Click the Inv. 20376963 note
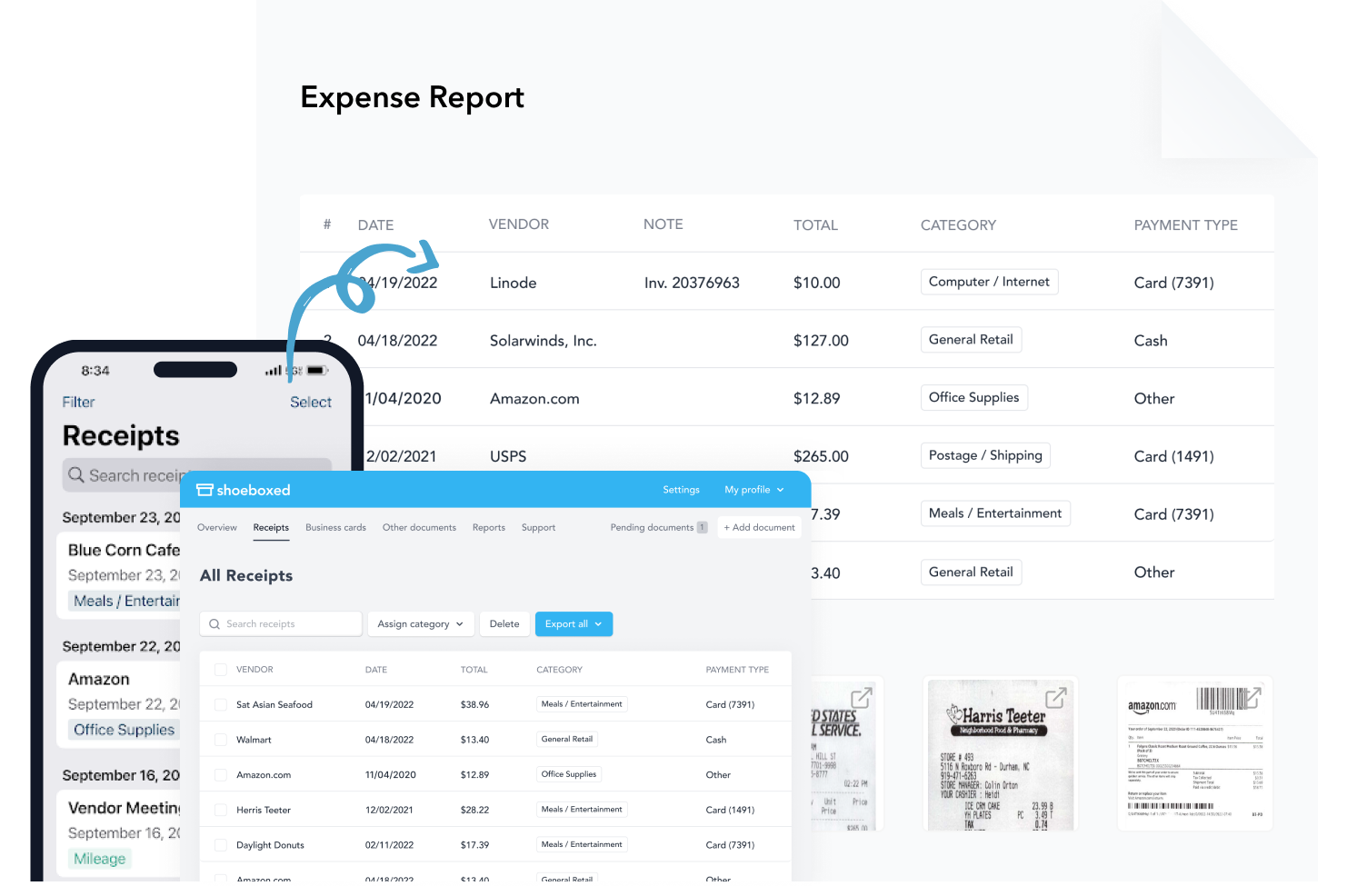The image size is (1347, 896). click(692, 283)
